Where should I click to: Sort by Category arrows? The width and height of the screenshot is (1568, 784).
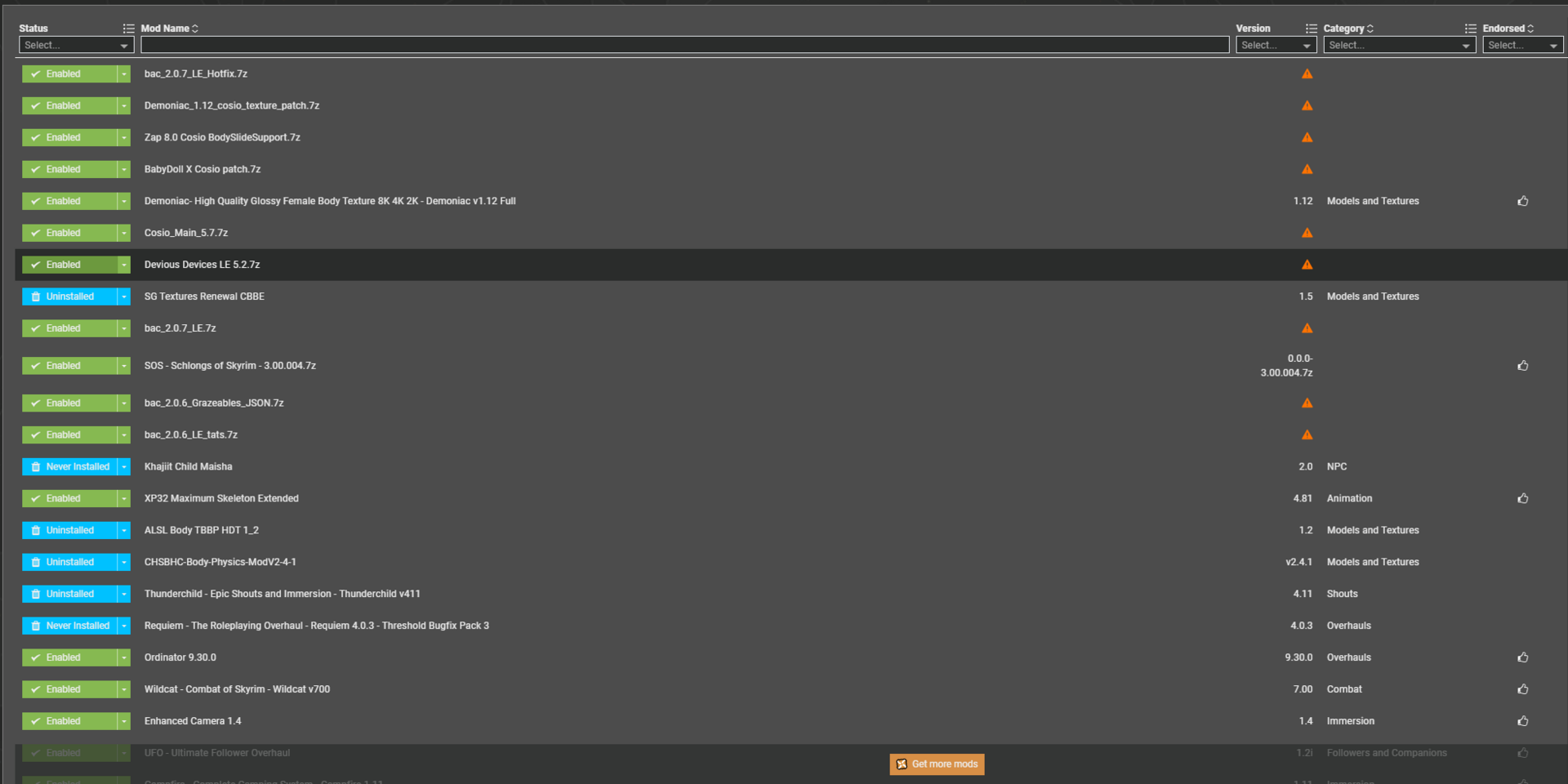1370,29
